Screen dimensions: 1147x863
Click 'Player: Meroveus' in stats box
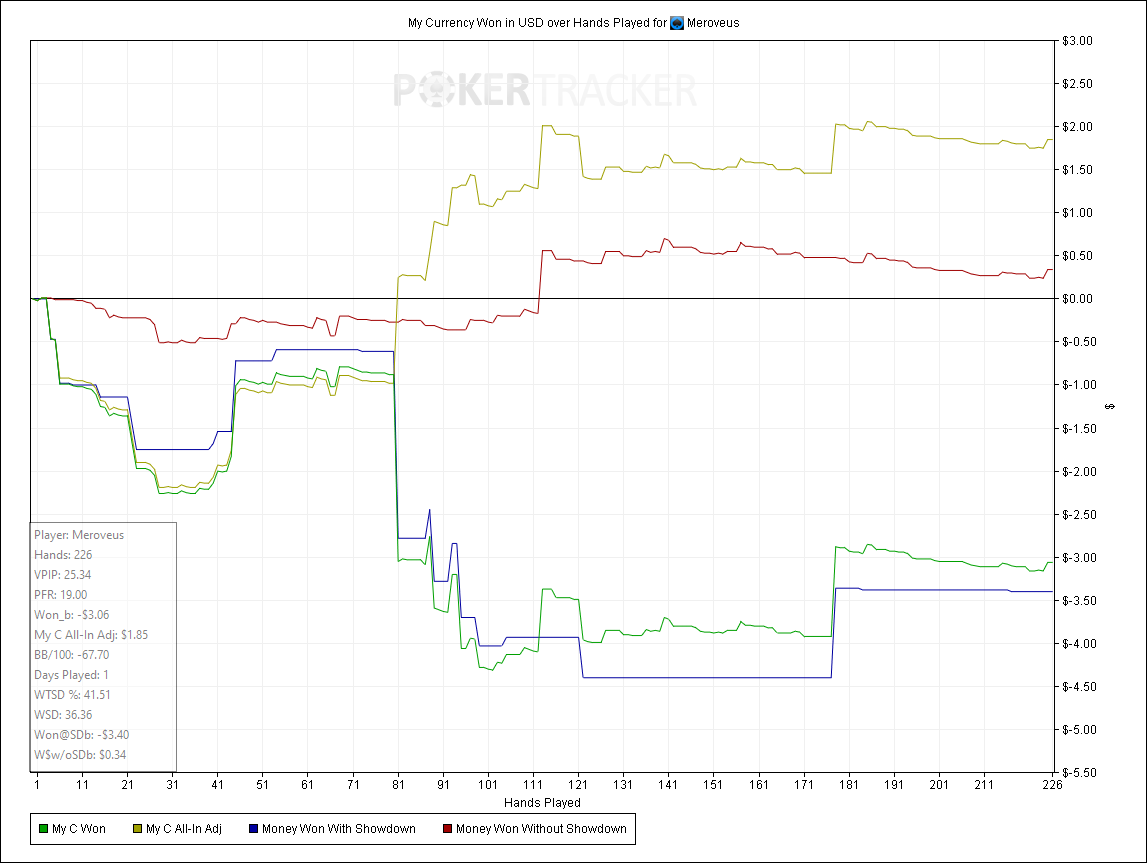click(79, 535)
